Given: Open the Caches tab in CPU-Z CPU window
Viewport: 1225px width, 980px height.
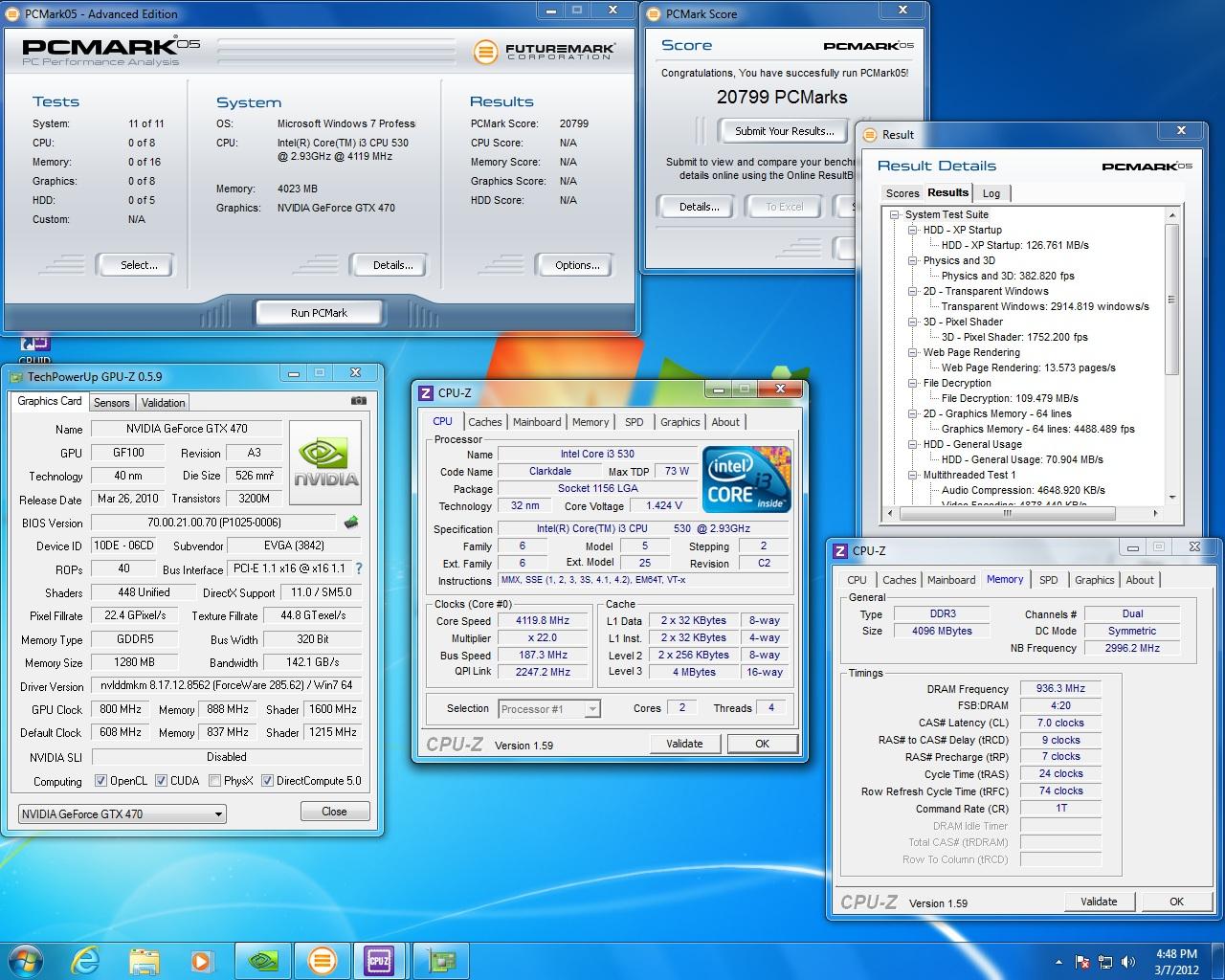Looking at the screenshot, I should point(485,422).
